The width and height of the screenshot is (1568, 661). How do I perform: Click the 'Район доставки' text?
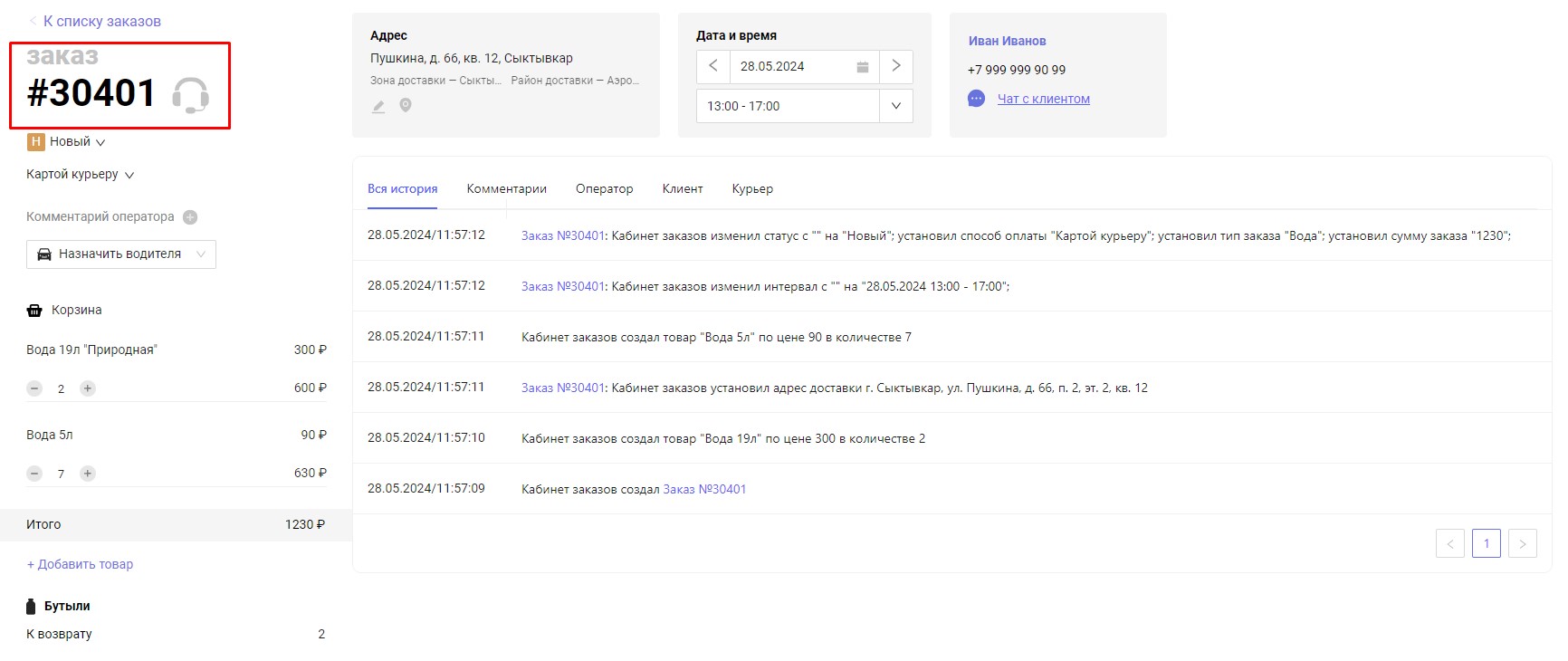[x=575, y=81]
